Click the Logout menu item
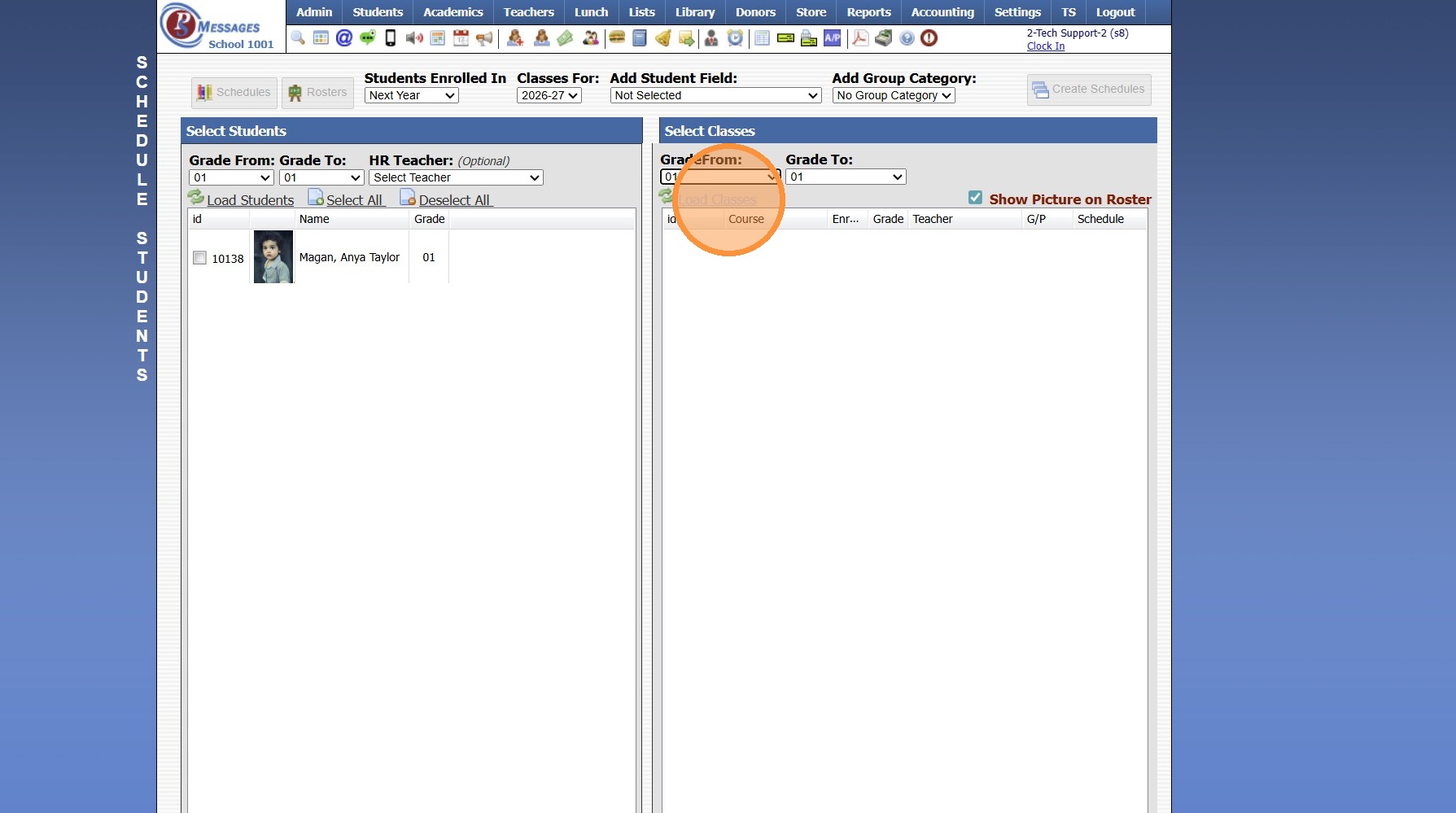 [x=1115, y=12]
